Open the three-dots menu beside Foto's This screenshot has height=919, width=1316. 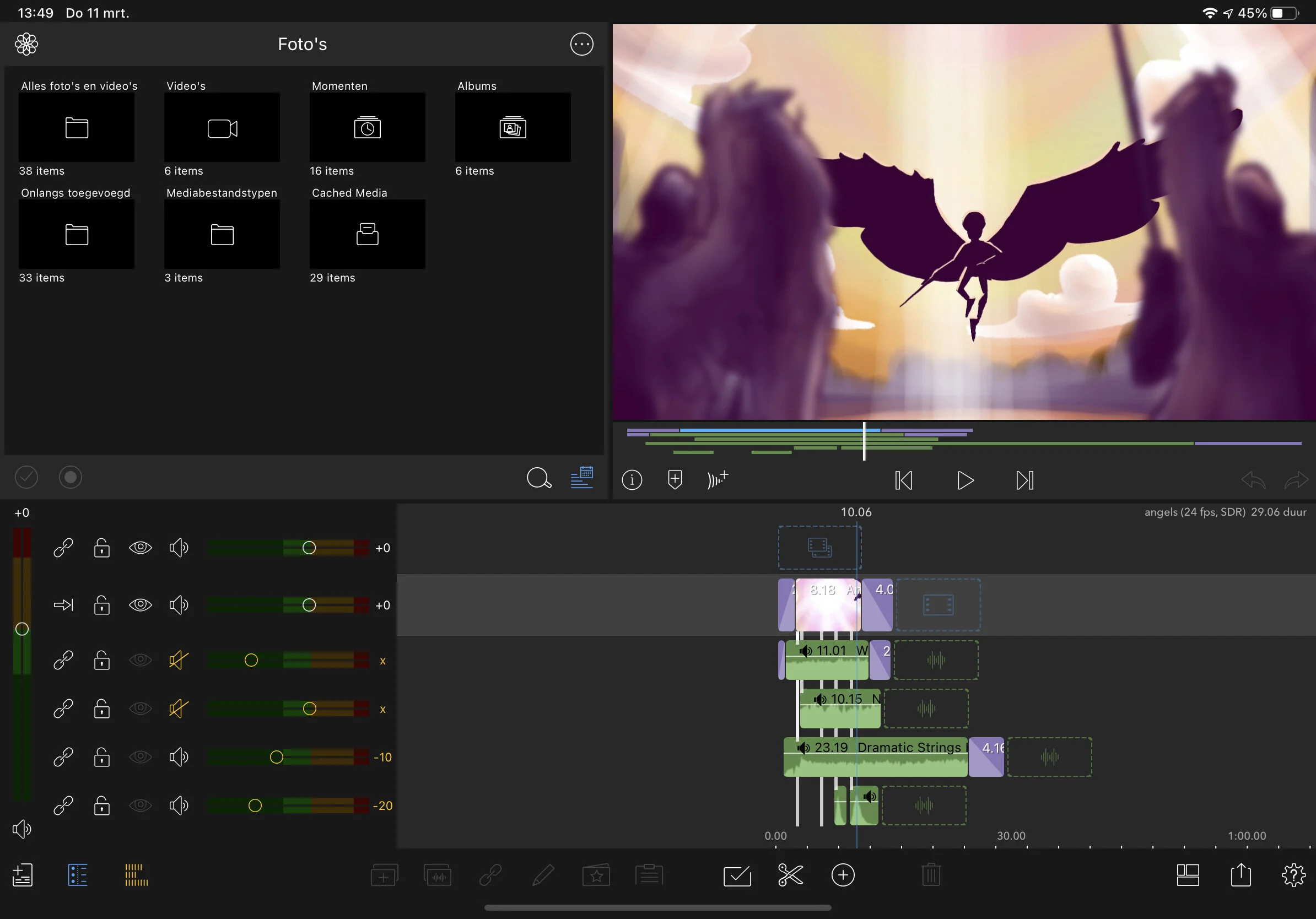(581, 44)
